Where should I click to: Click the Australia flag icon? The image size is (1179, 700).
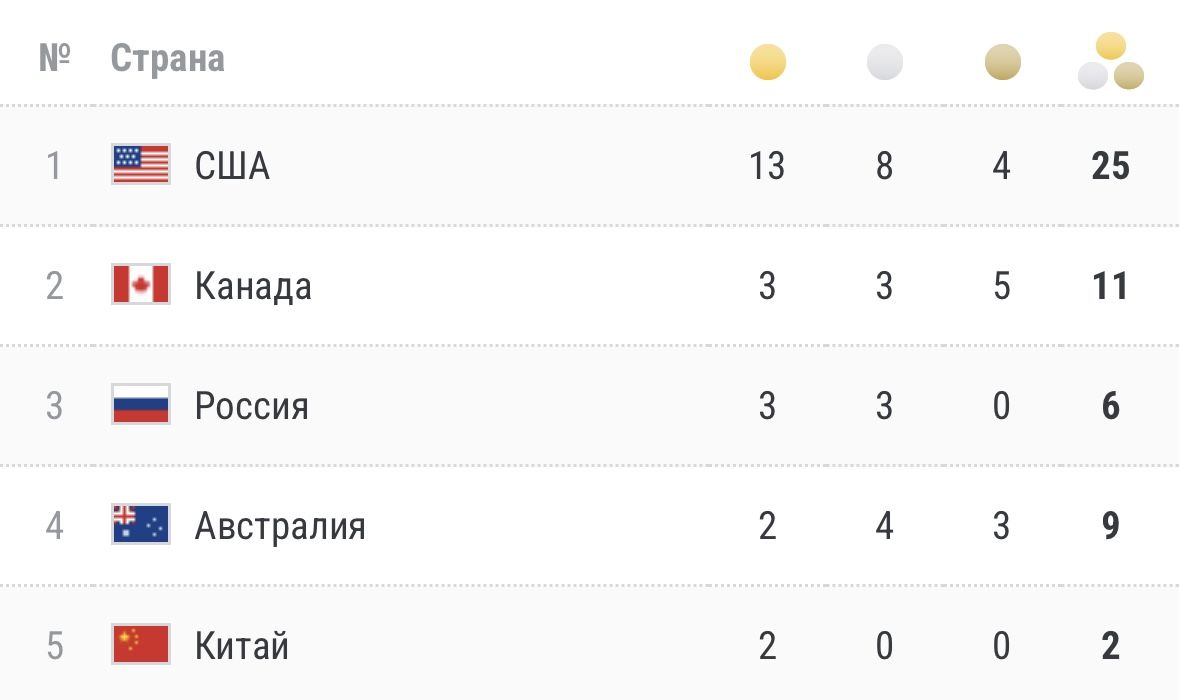pyautogui.click(x=141, y=525)
